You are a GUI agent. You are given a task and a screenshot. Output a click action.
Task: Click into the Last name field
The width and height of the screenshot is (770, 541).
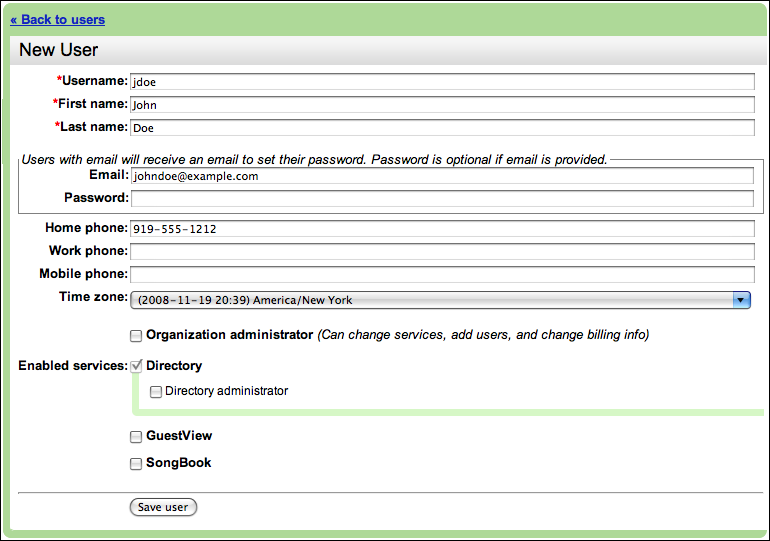click(x=442, y=128)
